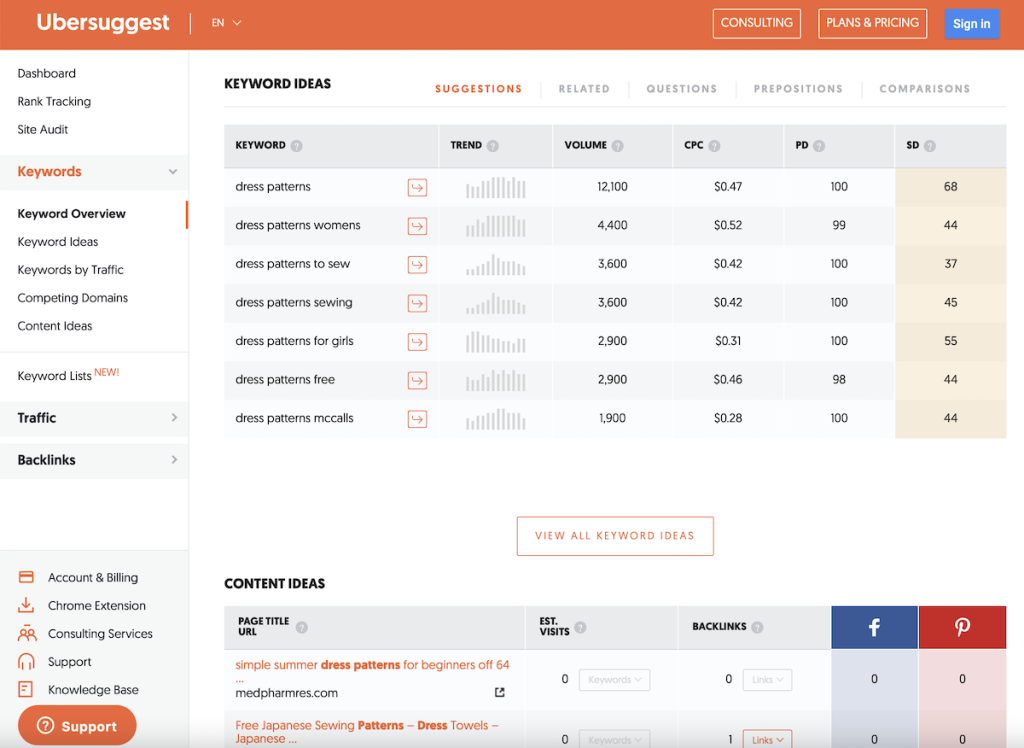Open external link icon for medpharmres.com
This screenshot has height=748, width=1024.
(x=500, y=692)
